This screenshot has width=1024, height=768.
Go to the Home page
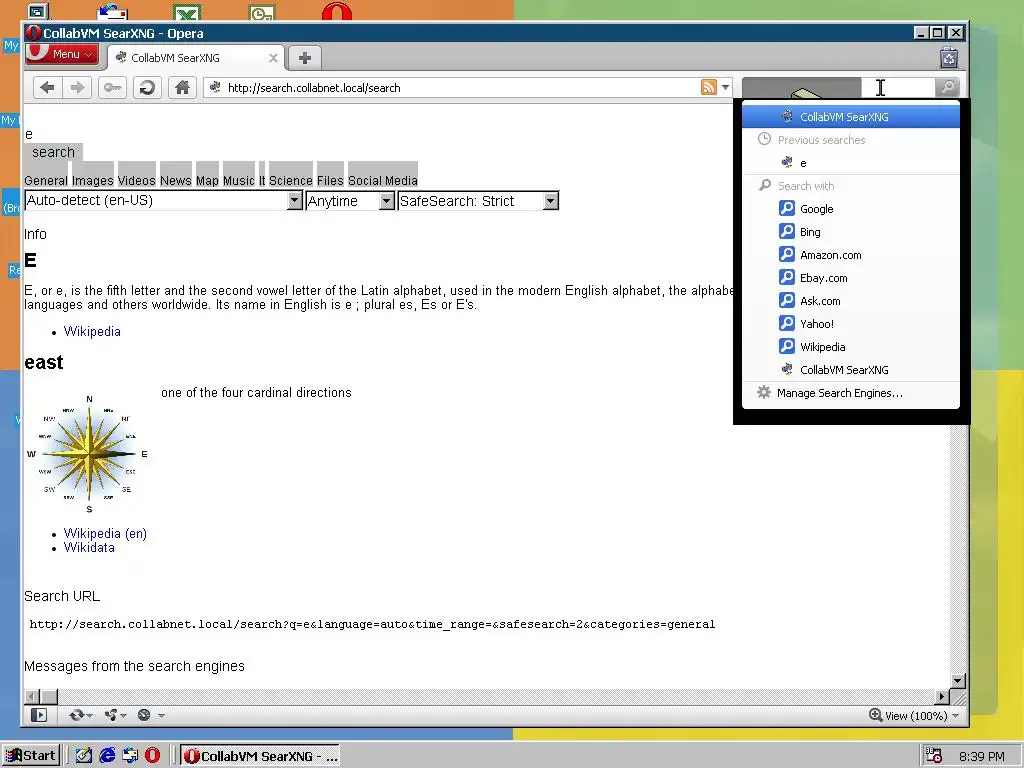182,88
